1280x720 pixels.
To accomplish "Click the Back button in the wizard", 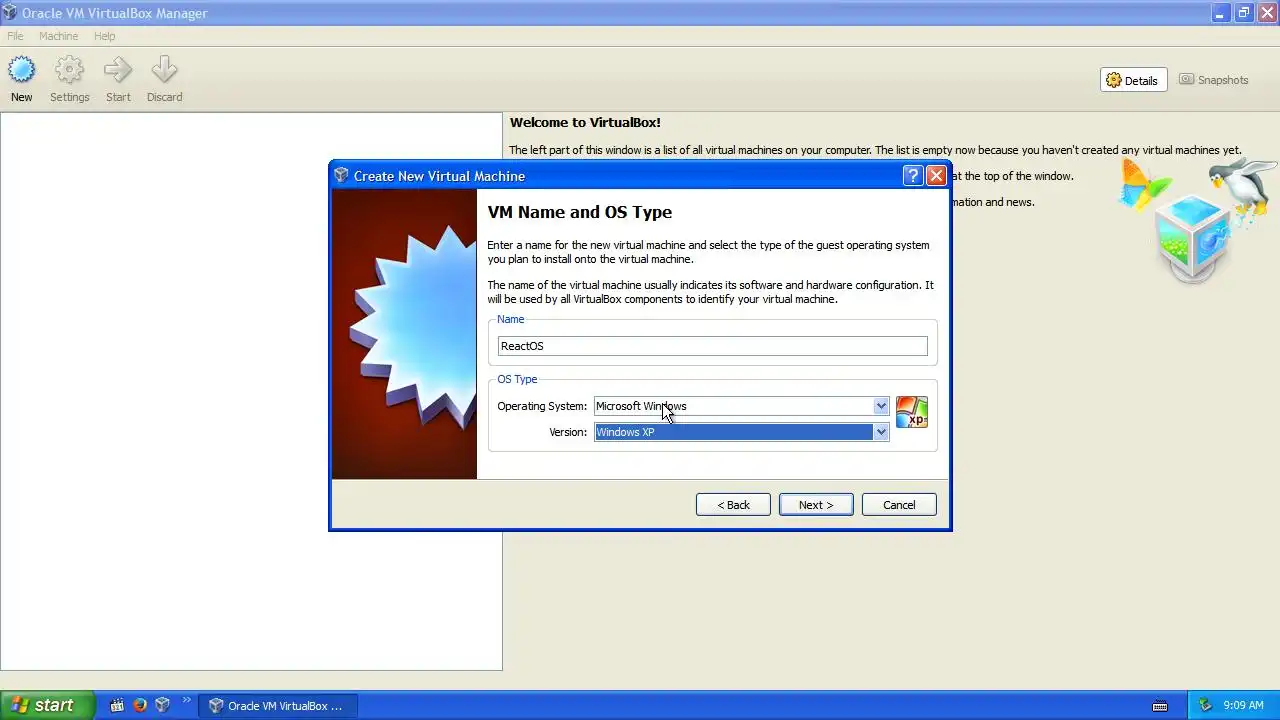I will 733,505.
